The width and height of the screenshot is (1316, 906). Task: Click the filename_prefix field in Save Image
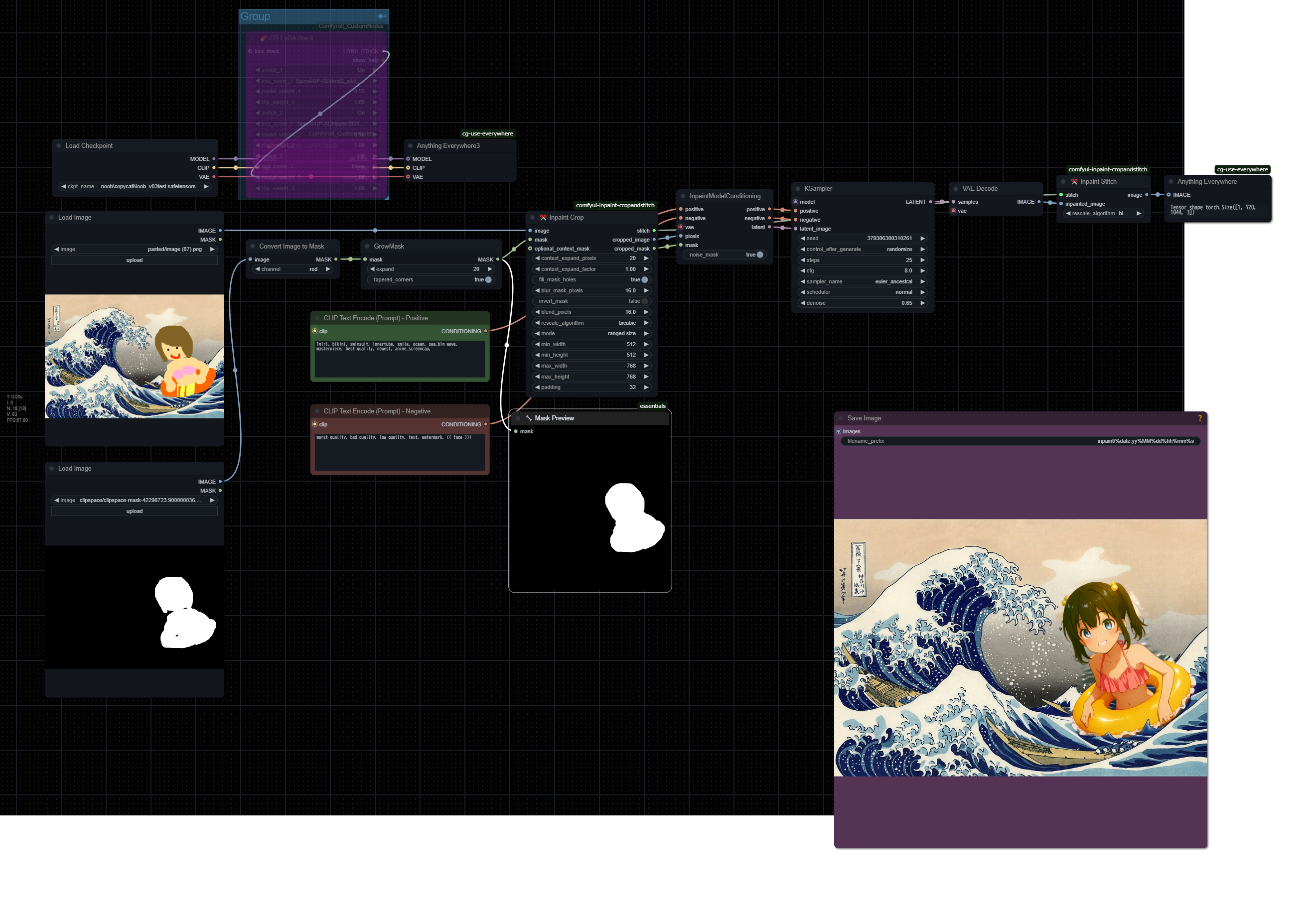click(1020, 441)
